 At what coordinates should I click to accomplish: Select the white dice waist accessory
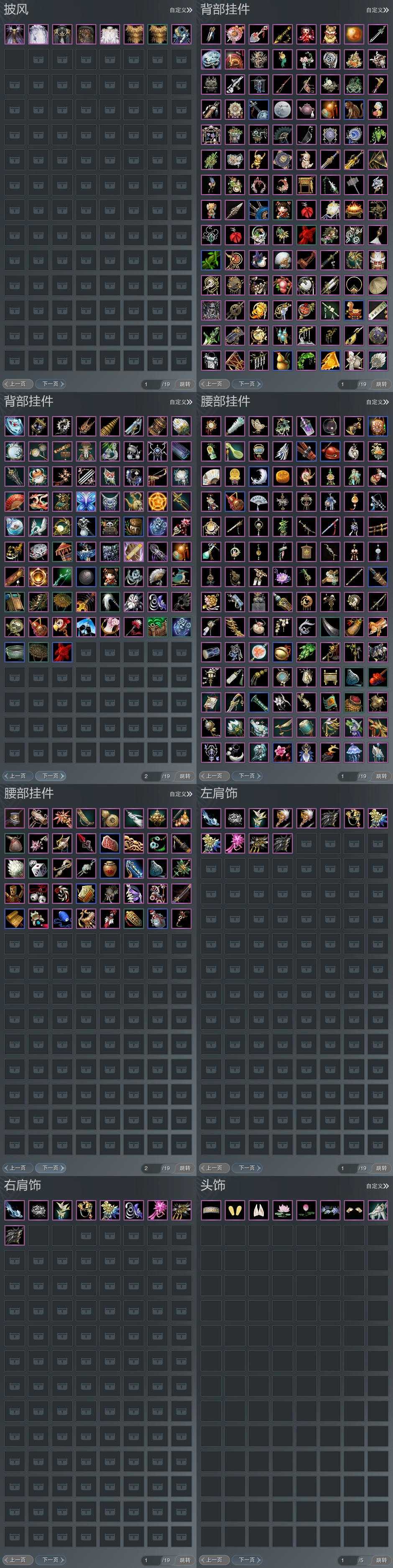tap(38, 868)
